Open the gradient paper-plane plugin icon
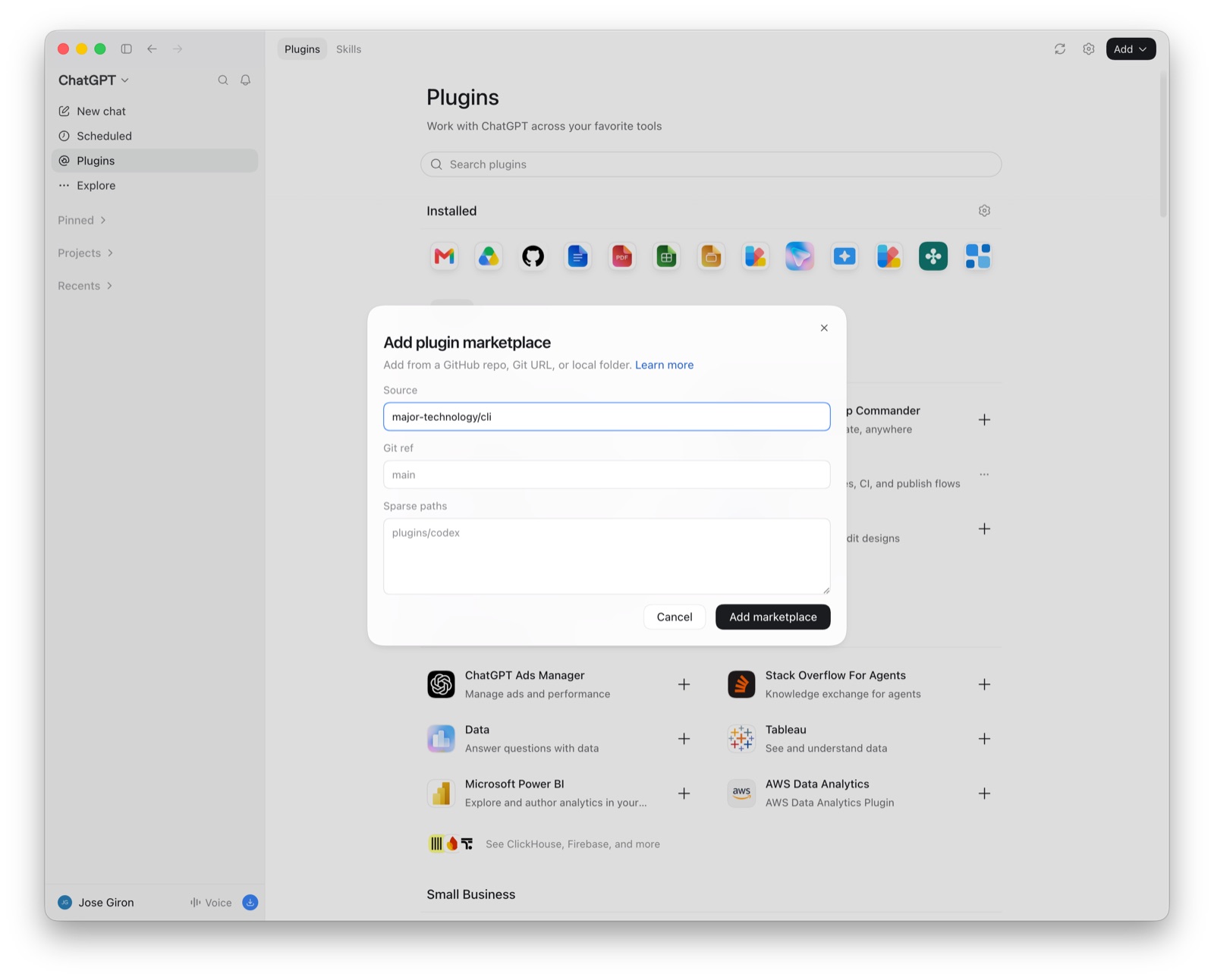The height and width of the screenshot is (980, 1214). (x=800, y=256)
